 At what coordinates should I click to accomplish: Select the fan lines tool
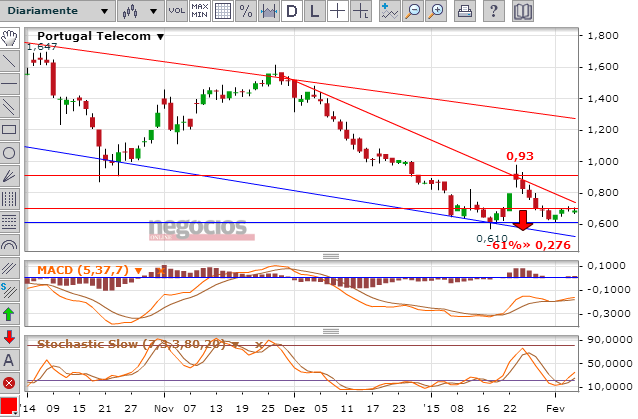[x=9, y=176]
